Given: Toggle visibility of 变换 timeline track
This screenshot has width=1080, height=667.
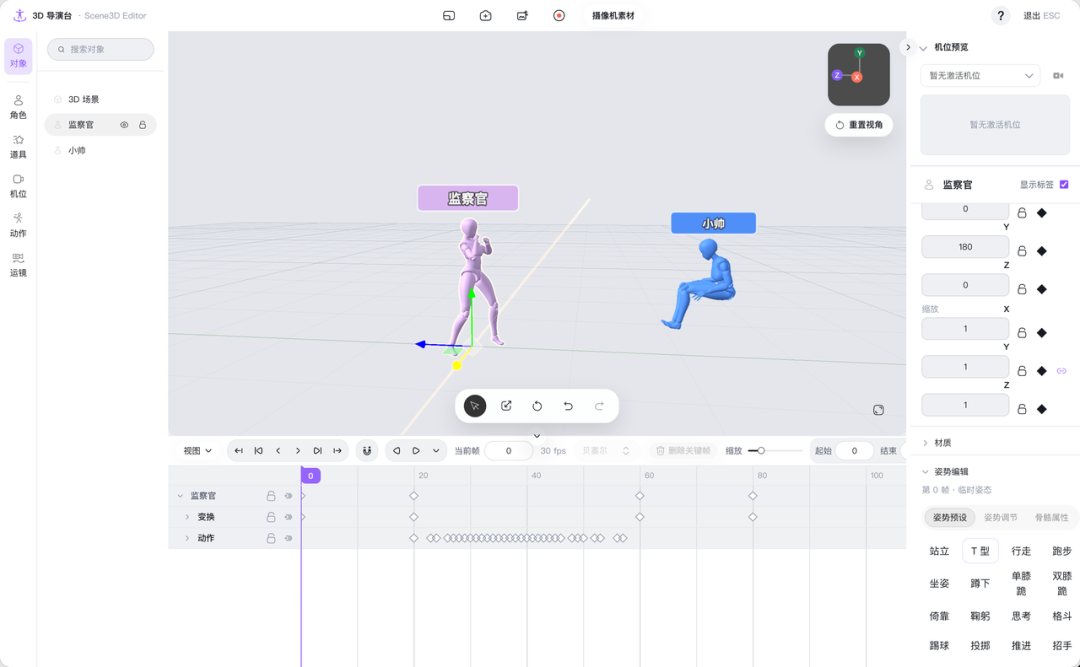Looking at the screenshot, I should (x=289, y=517).
